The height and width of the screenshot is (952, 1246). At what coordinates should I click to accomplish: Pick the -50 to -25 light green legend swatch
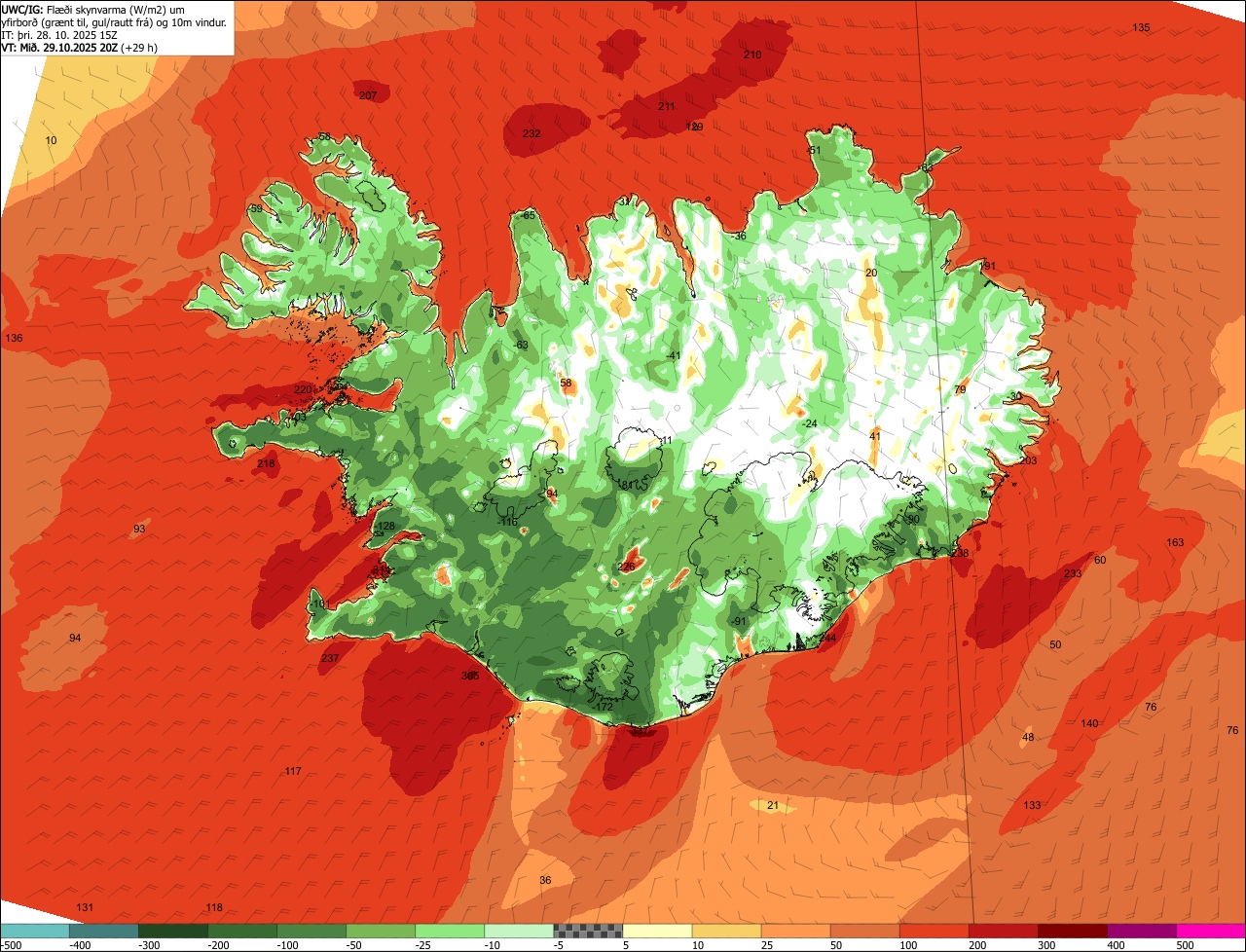point(381,931)
